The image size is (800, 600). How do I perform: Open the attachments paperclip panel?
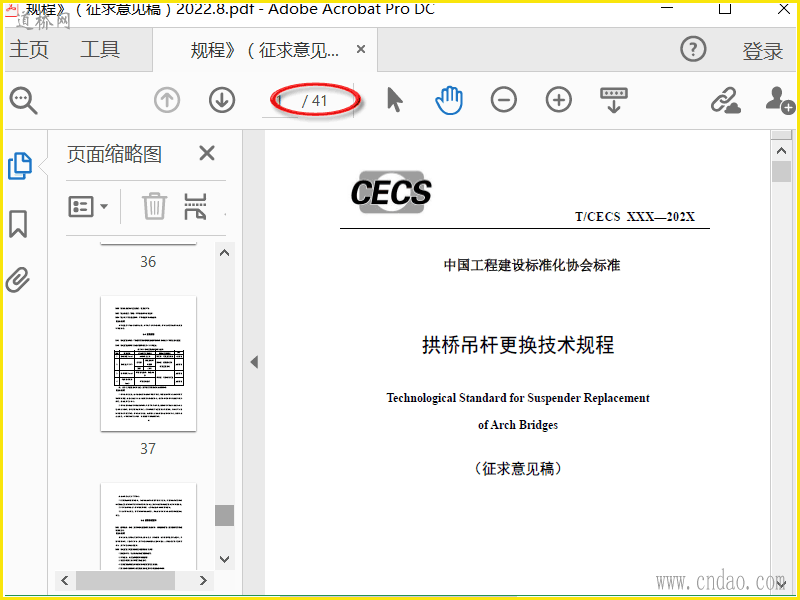pyautogui.click(x=18, y=280)
